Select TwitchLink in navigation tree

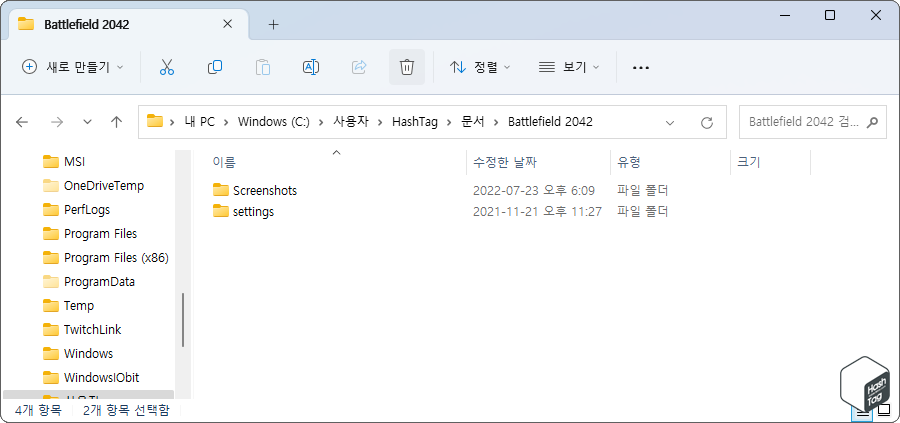click(x=92, y=329)
